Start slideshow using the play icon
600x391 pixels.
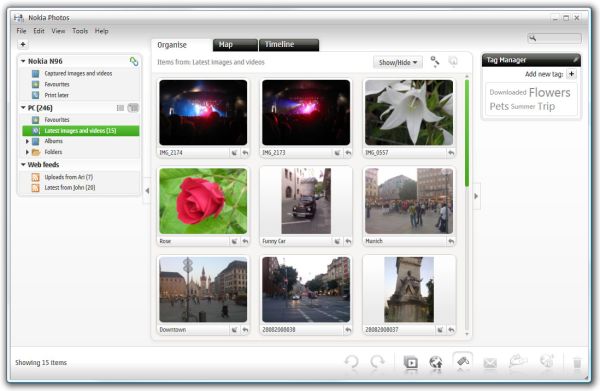[x=411, y=362]
